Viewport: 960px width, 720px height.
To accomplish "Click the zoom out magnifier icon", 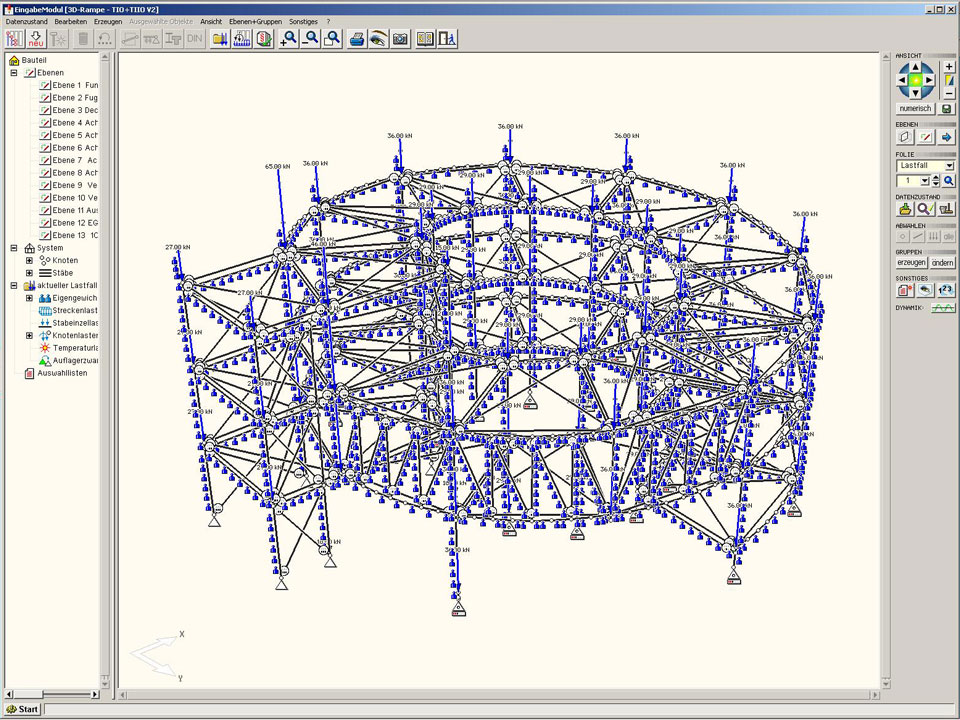I will click(x=311, y=39).
